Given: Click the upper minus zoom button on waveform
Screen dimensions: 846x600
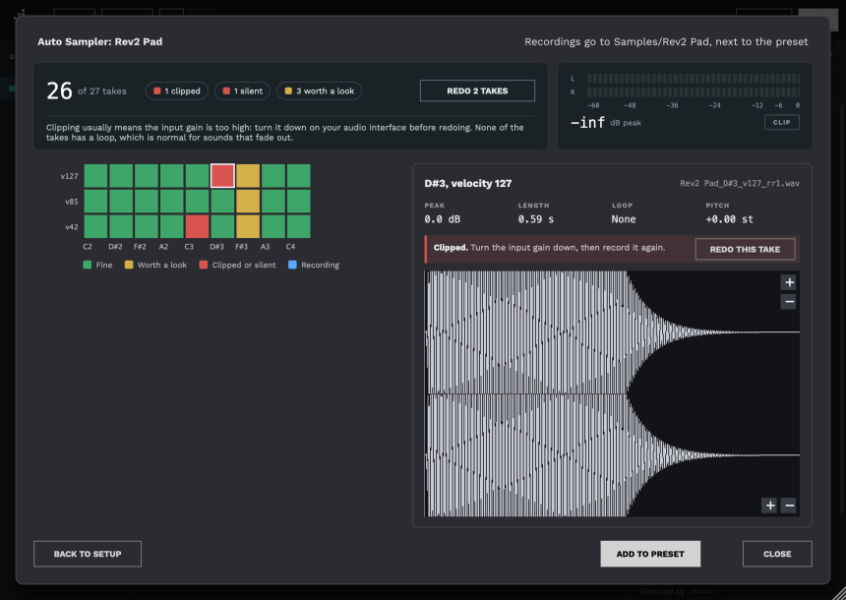Looking at the screenshot, I should pos(789,302).
